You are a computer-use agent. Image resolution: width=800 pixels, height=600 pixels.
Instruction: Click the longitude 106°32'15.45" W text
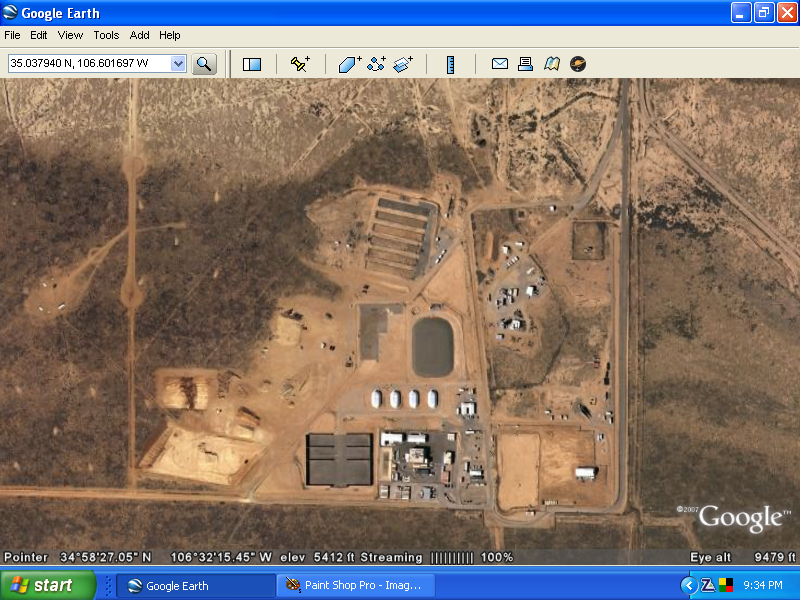click(221, 557)
